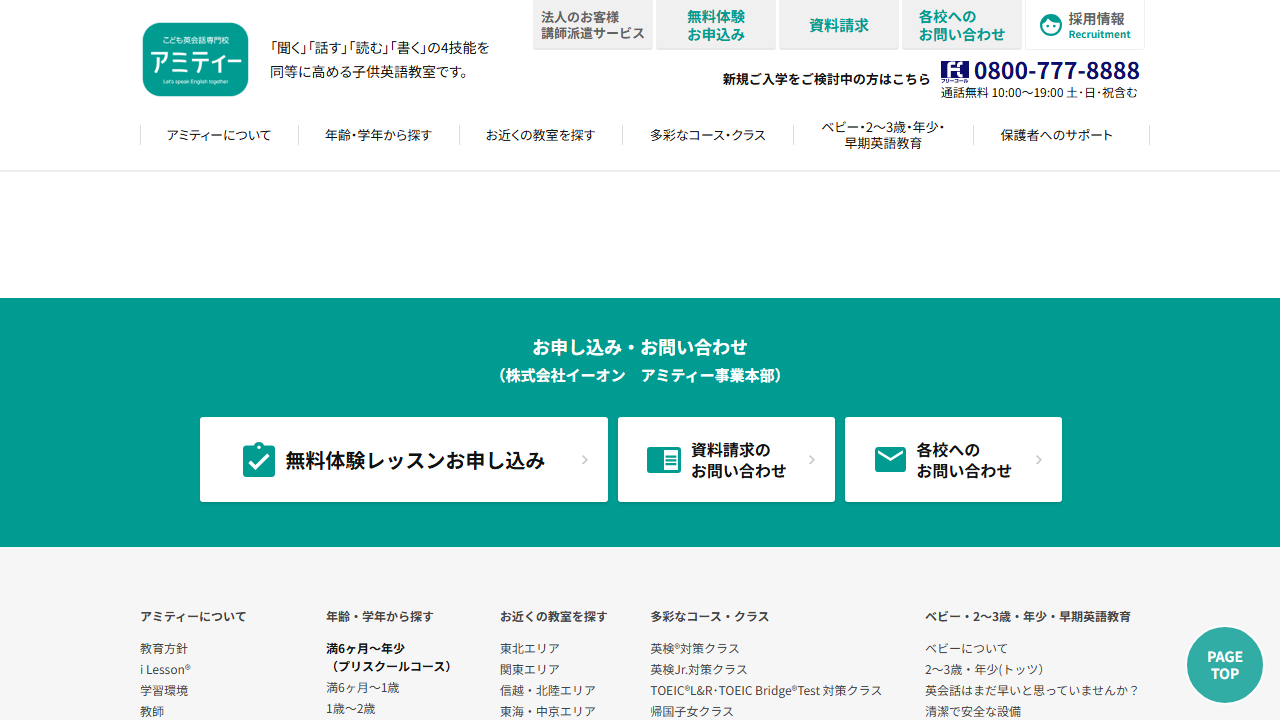1280x720 pixels.
Task: Open footer link 帰国子女クラス
Action: pyautogui.click(x=692, y=712)
